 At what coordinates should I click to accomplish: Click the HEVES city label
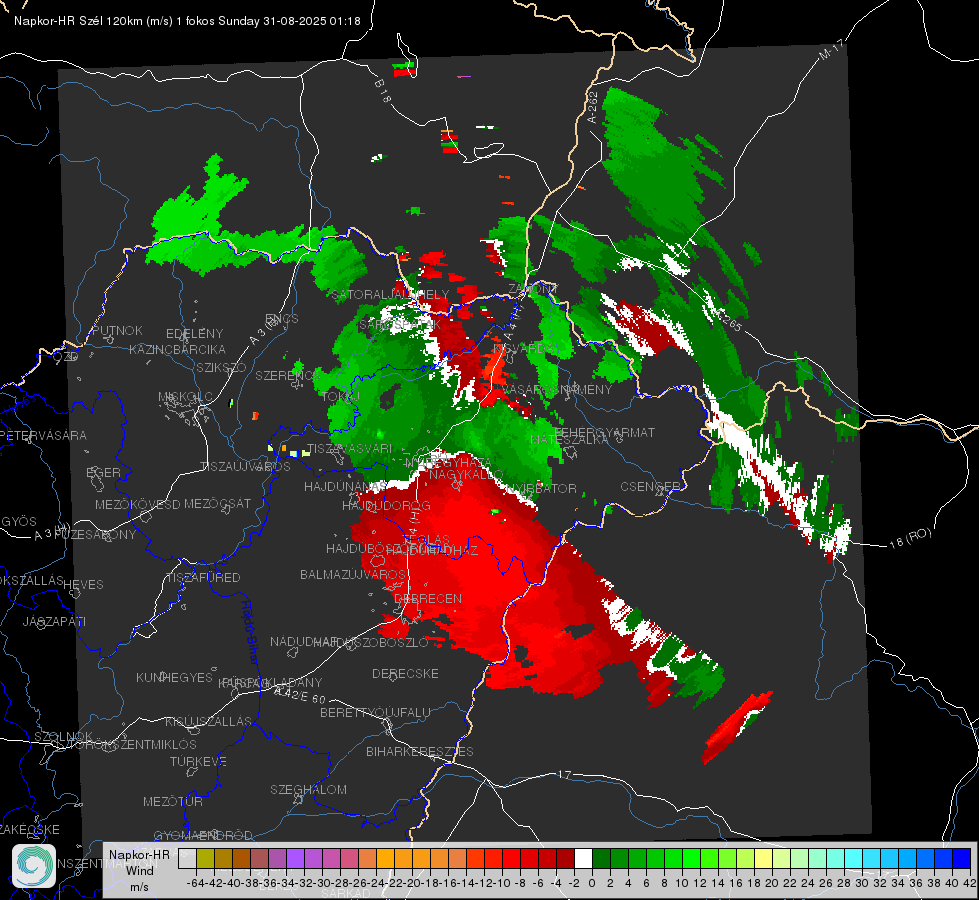(84, 585)
